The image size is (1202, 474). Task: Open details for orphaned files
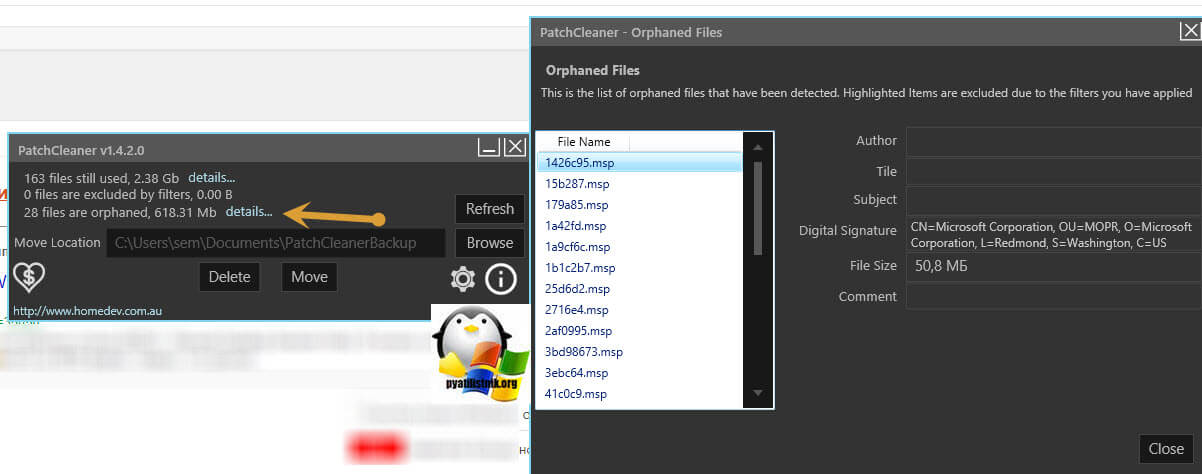tap(249, 212)
